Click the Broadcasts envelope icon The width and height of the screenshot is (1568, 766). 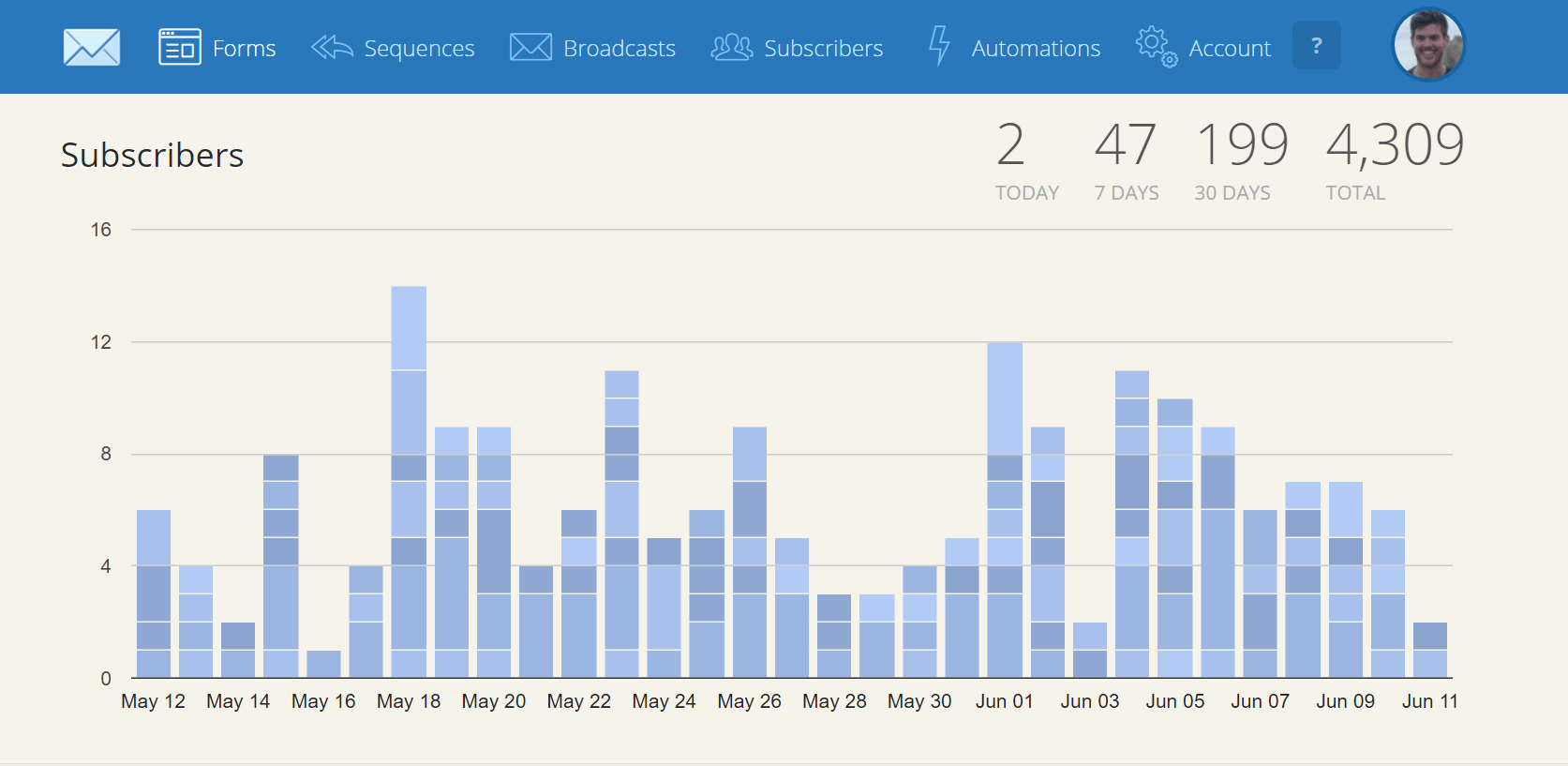(530, 47)
